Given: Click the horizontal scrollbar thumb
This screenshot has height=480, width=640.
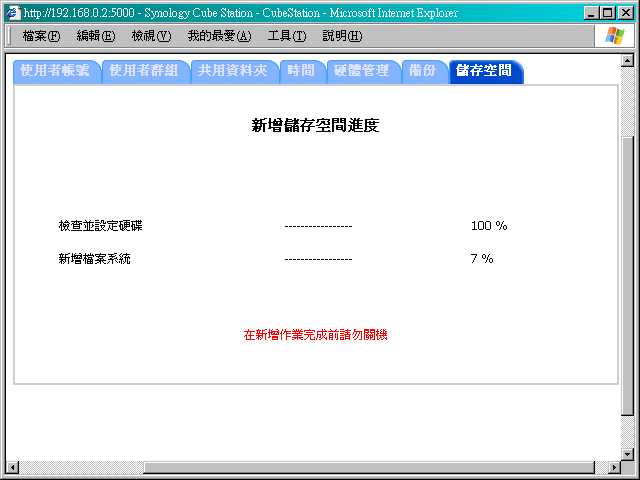Looking at the screenshot, I should point(369,467).
